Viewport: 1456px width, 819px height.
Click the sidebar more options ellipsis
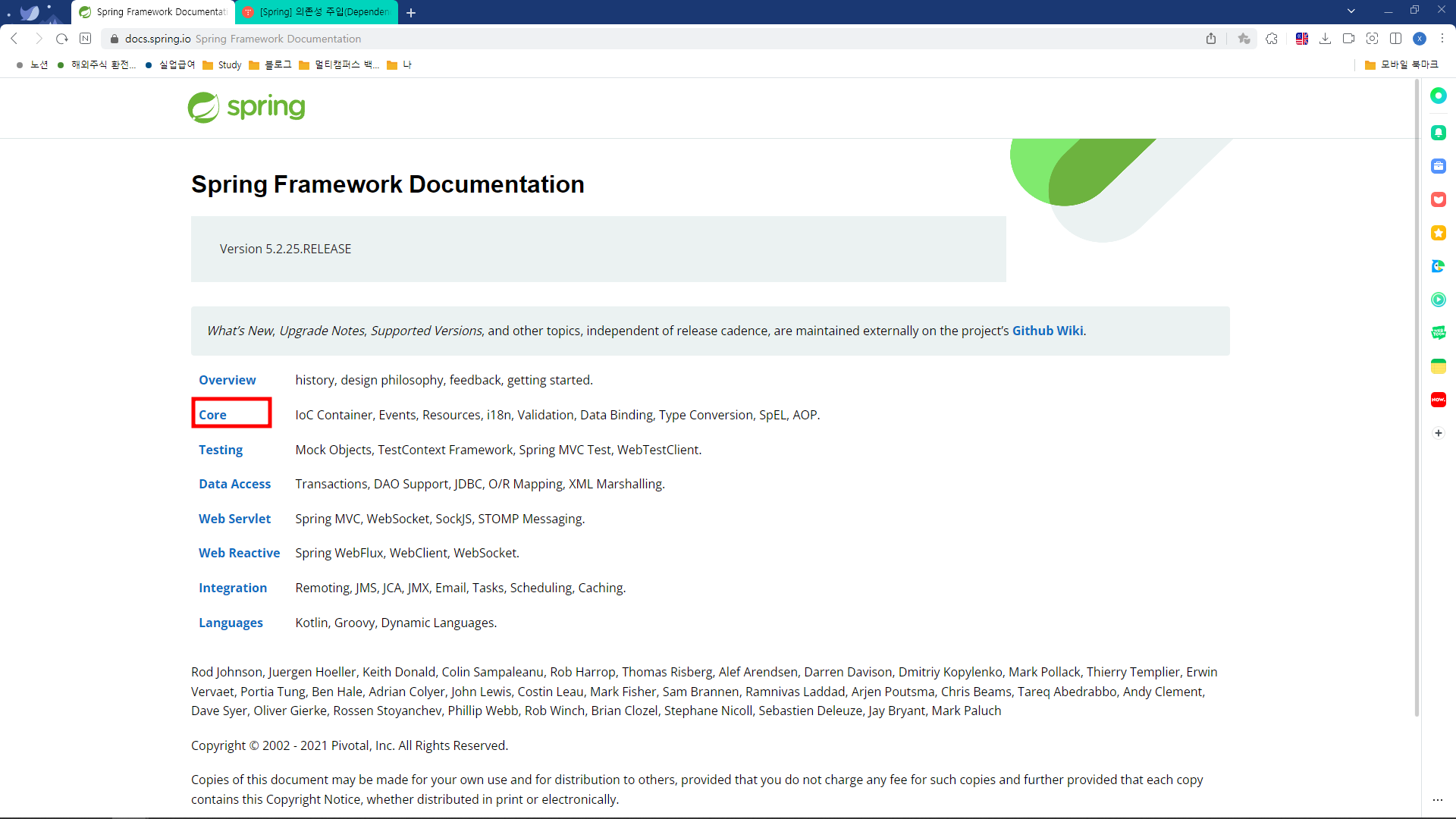coord(1438,800)
